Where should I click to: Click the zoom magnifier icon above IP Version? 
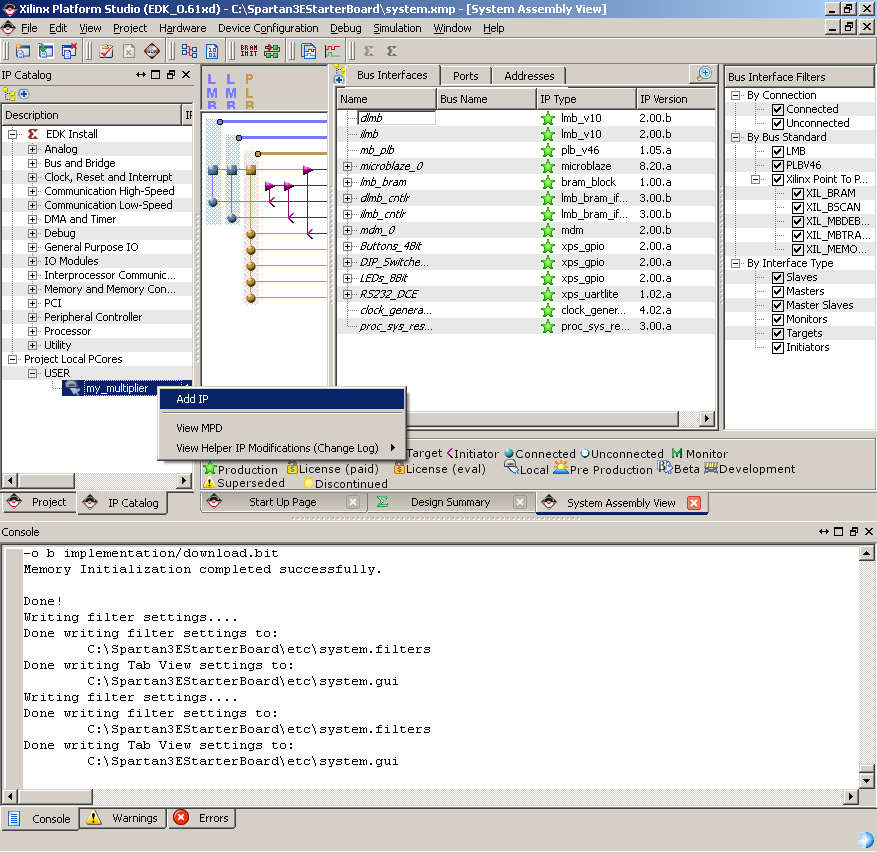pos(704,74)
